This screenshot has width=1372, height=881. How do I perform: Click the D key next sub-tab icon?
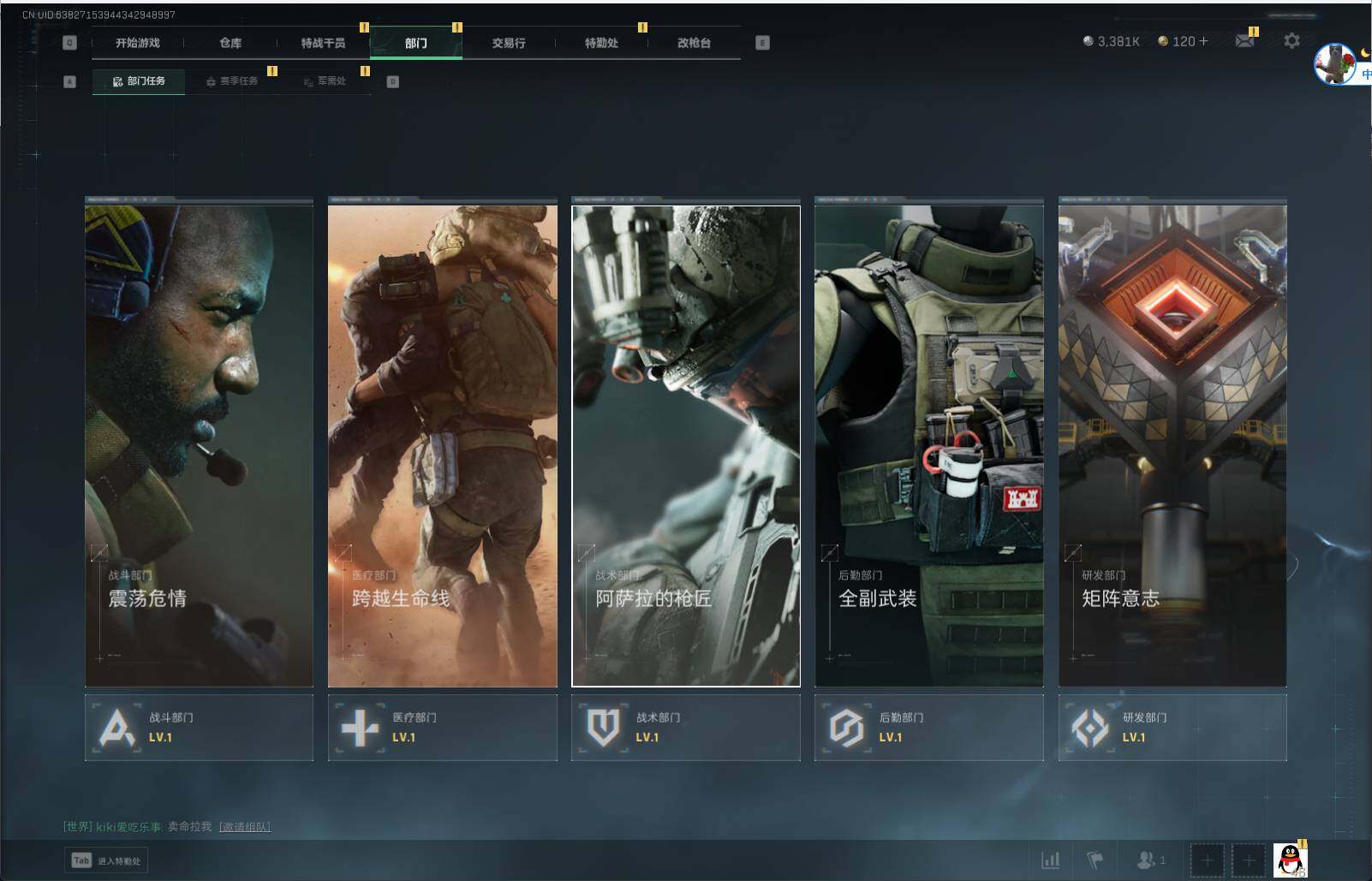coord(393,82)
